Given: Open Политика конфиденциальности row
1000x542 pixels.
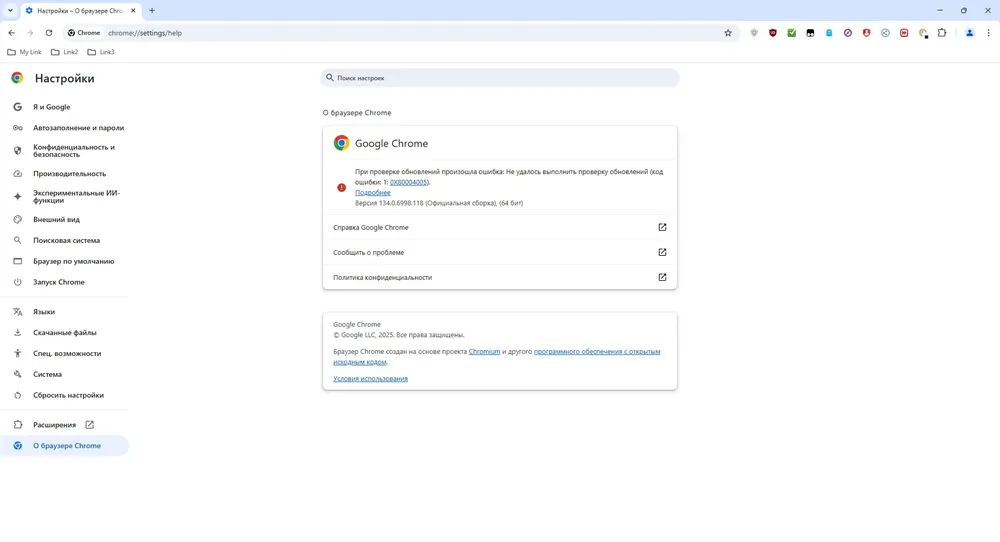Looking at the screenshot, I should [499, 277].
